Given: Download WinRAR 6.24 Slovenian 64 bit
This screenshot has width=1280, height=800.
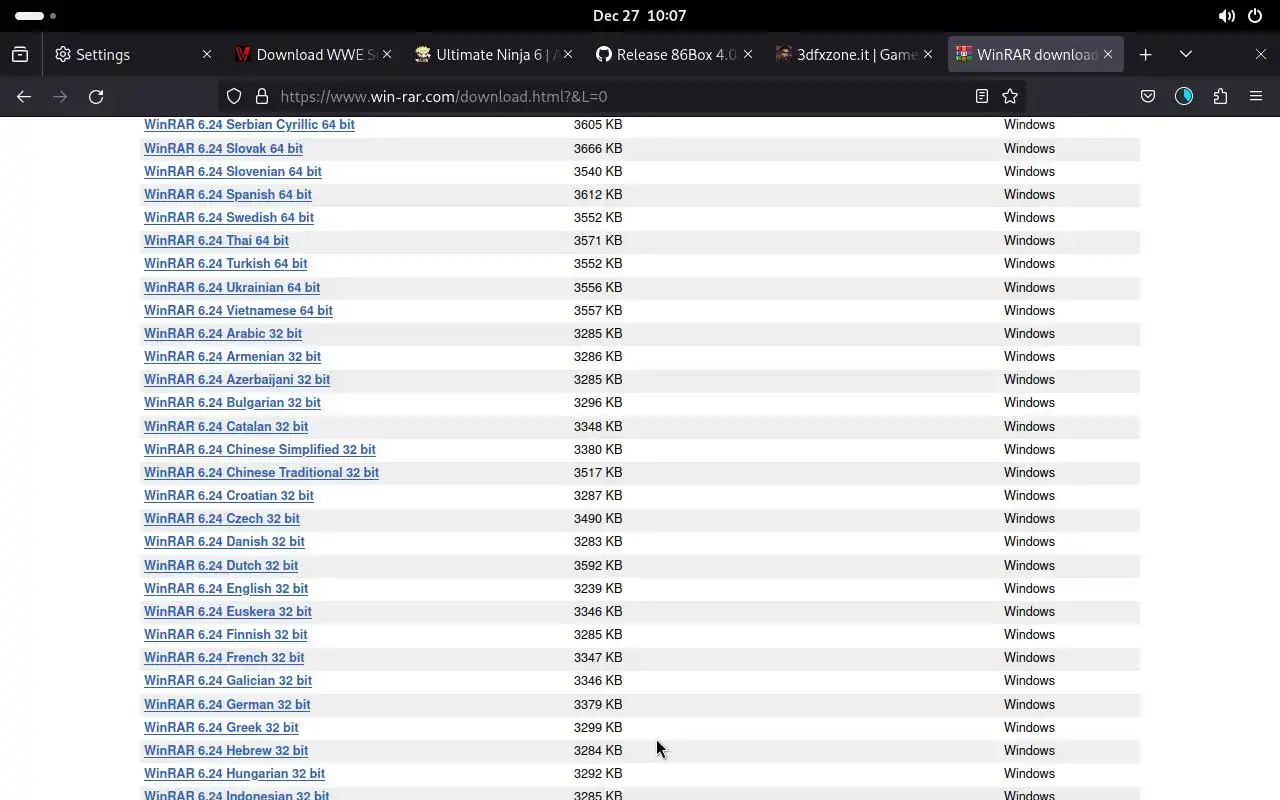Looking at the screenshot, I should tap(233, 171).
